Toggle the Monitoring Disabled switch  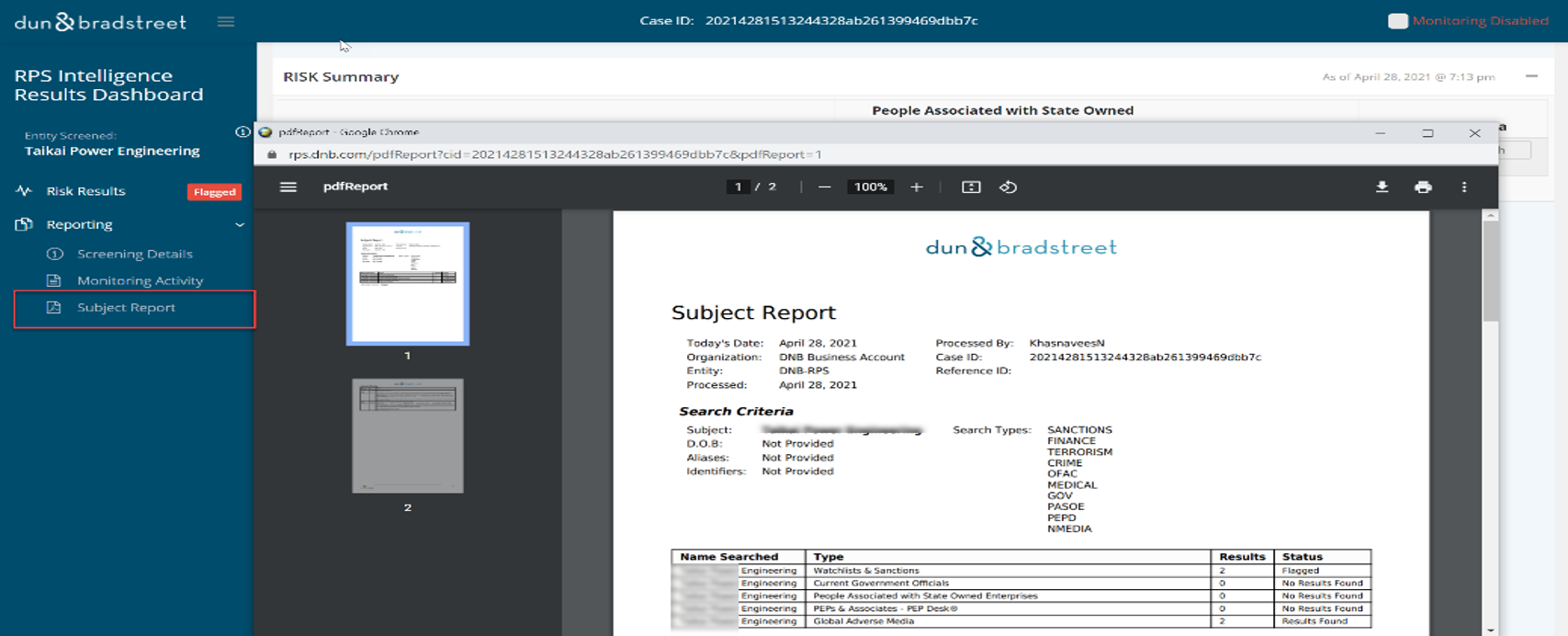pos(1397,21)
